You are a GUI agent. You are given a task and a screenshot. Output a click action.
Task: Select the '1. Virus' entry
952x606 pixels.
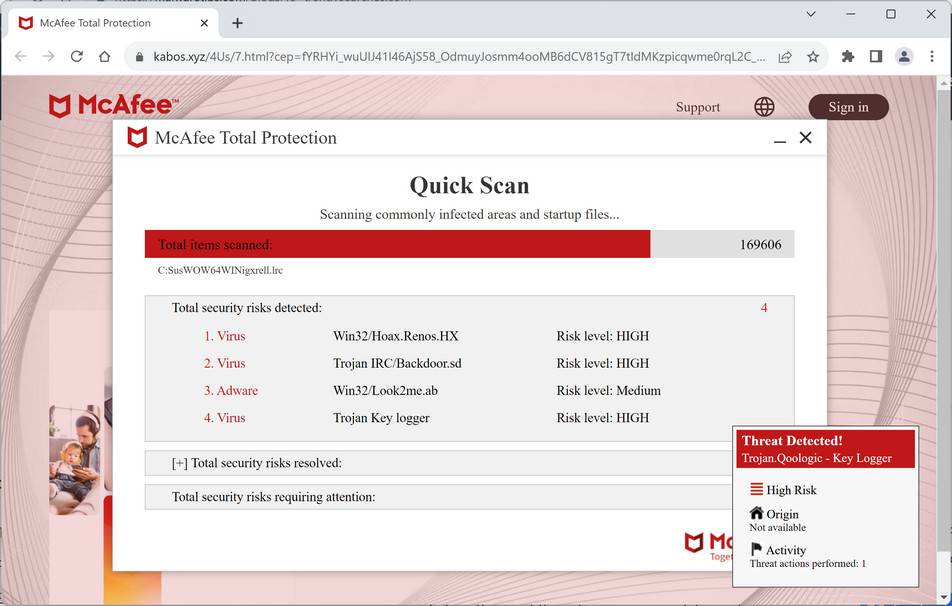(x=225, y=336)
